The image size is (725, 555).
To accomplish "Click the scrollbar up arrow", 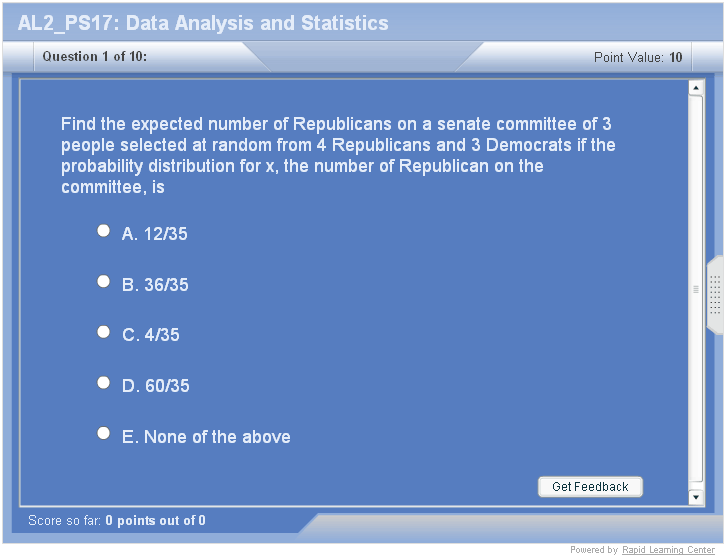I will tap(696, 89).
